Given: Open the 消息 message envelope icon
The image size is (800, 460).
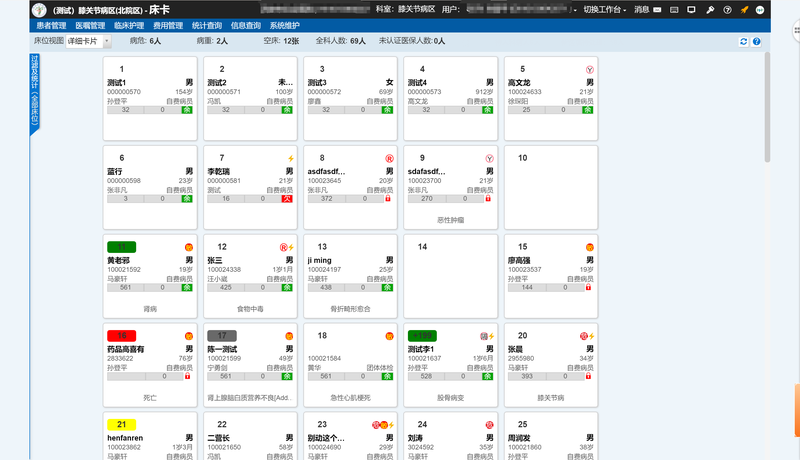Looking at the screenshot, I should coord(657,10).
